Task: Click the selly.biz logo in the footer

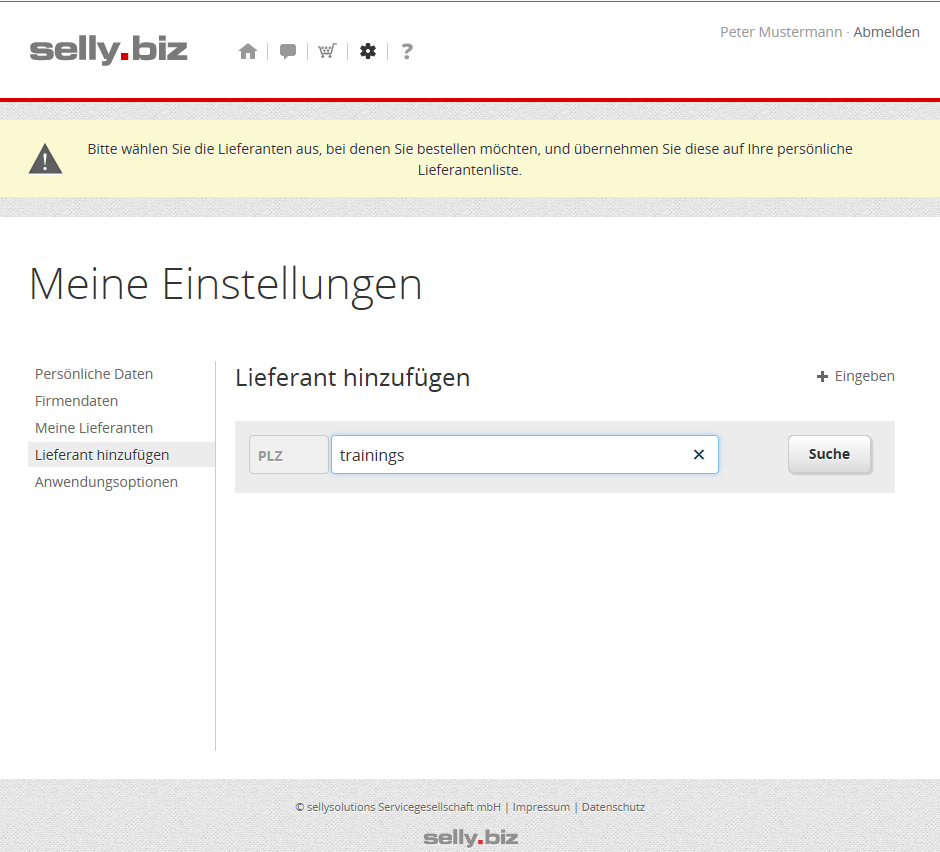Action: point(471,838)
